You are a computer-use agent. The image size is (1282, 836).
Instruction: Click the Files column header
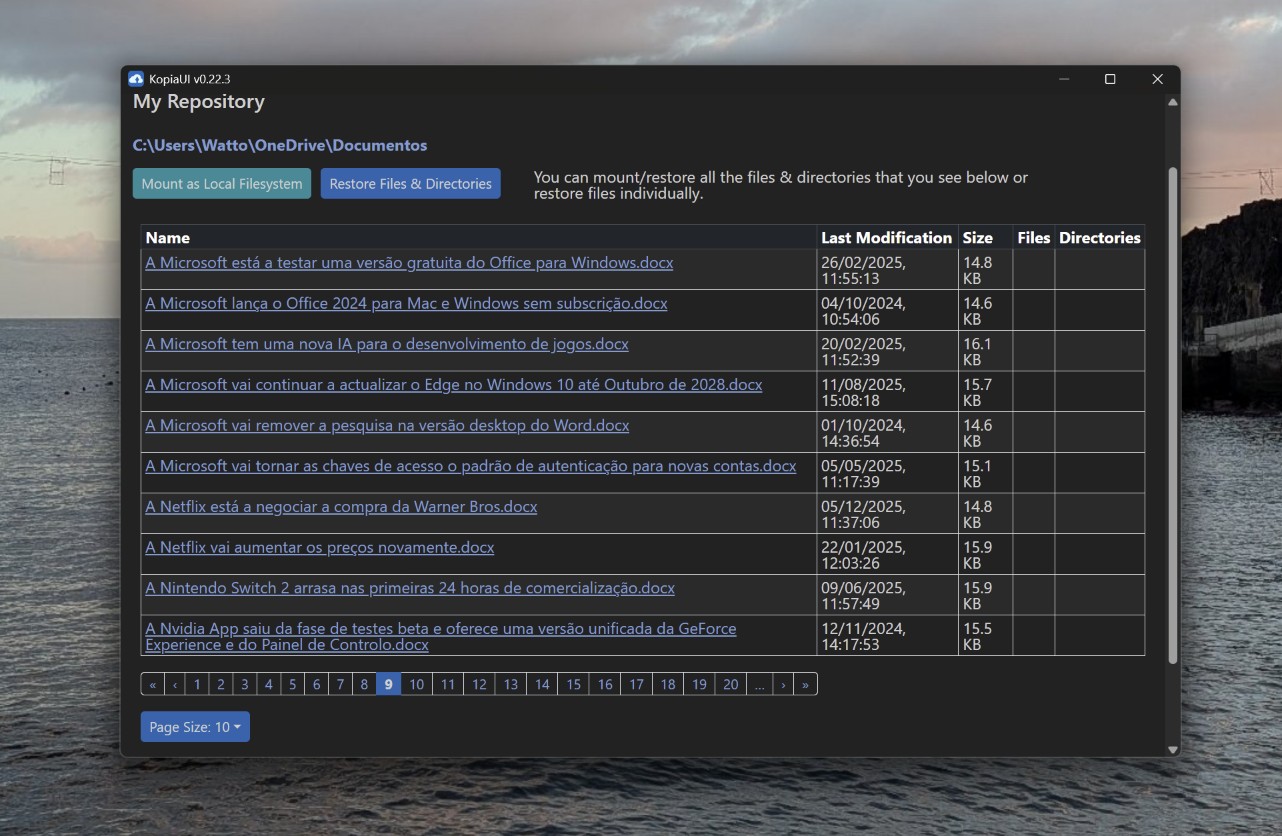[x=1034, y=238]
